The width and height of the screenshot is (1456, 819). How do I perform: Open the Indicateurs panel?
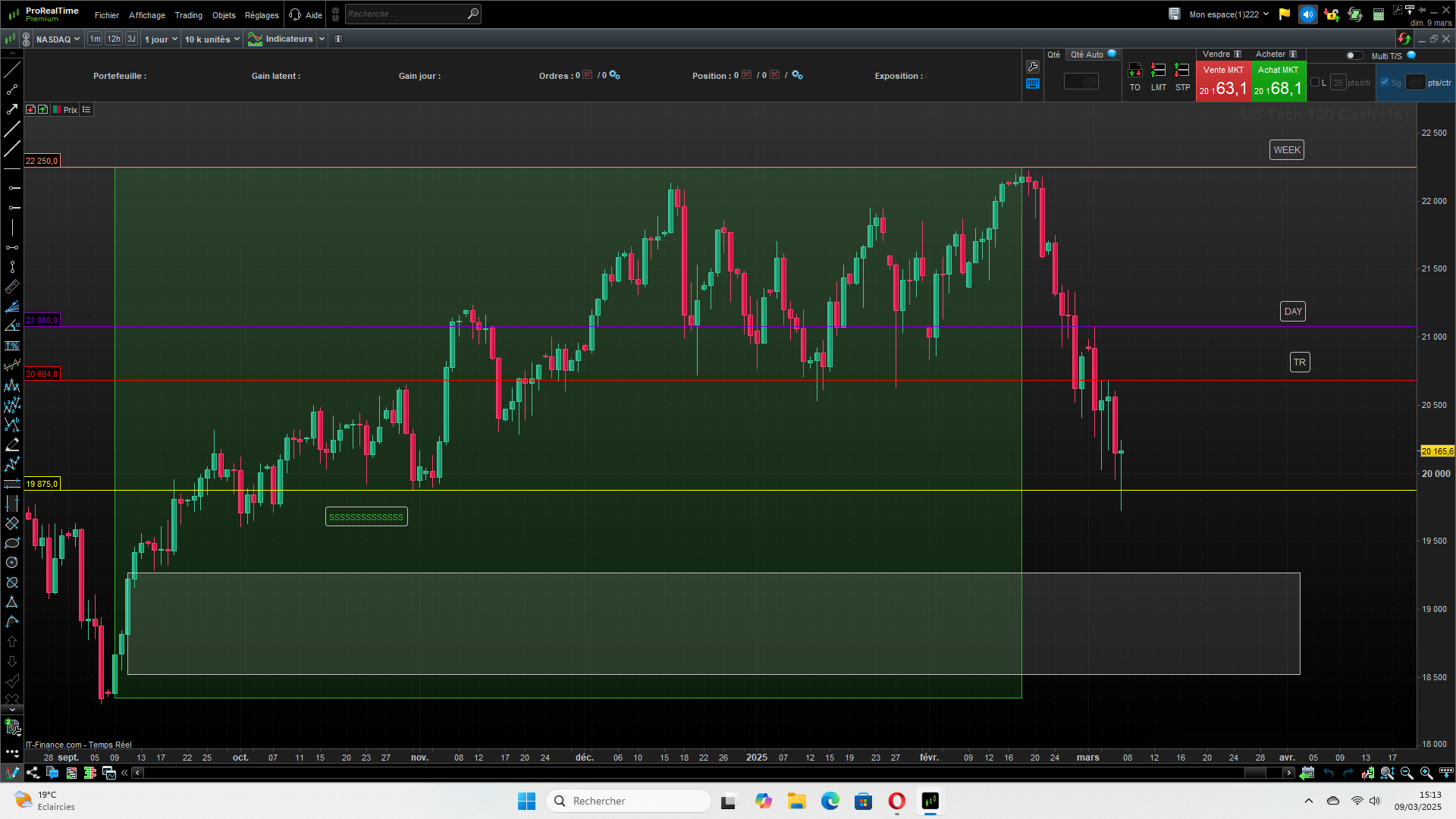[288, 39]
